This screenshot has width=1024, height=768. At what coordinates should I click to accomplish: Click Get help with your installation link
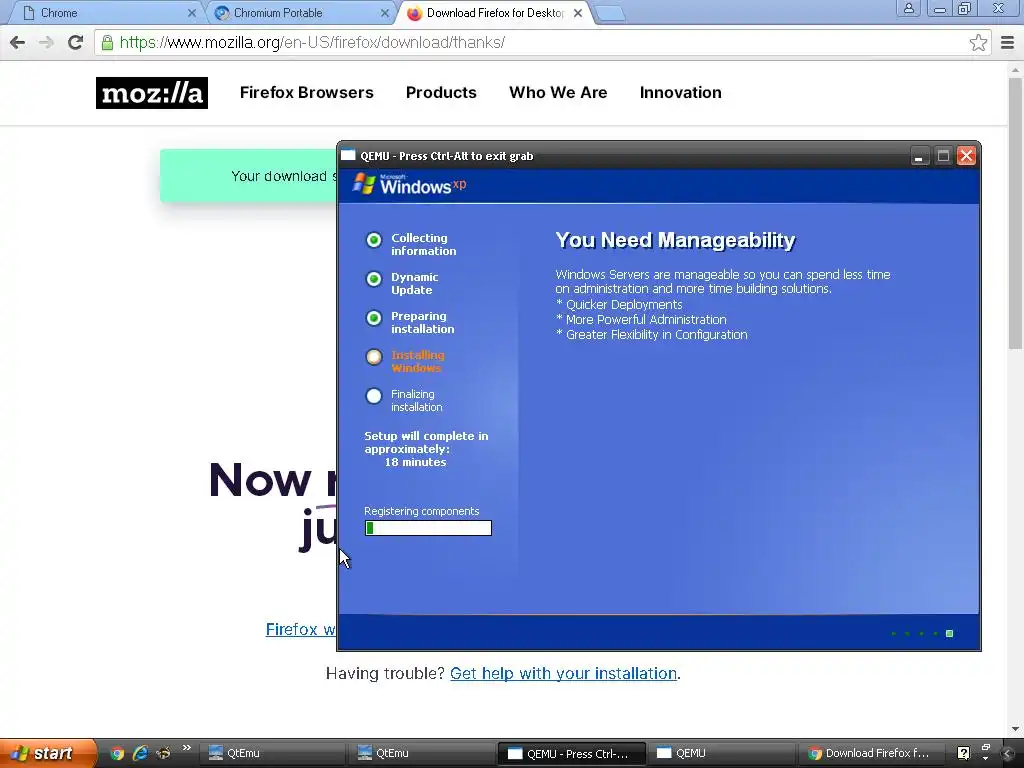coord(564,673)
